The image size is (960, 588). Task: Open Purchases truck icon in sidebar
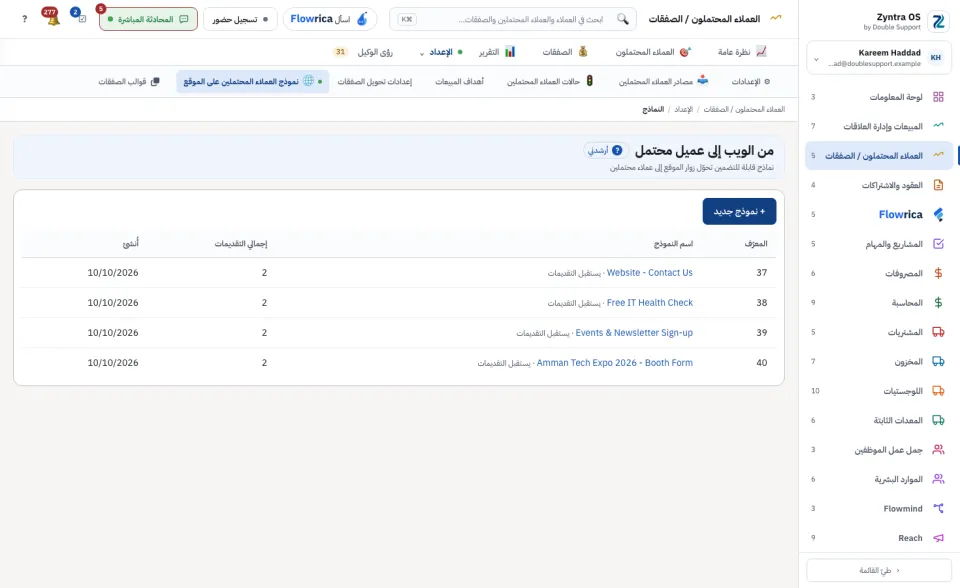[938, 332]
